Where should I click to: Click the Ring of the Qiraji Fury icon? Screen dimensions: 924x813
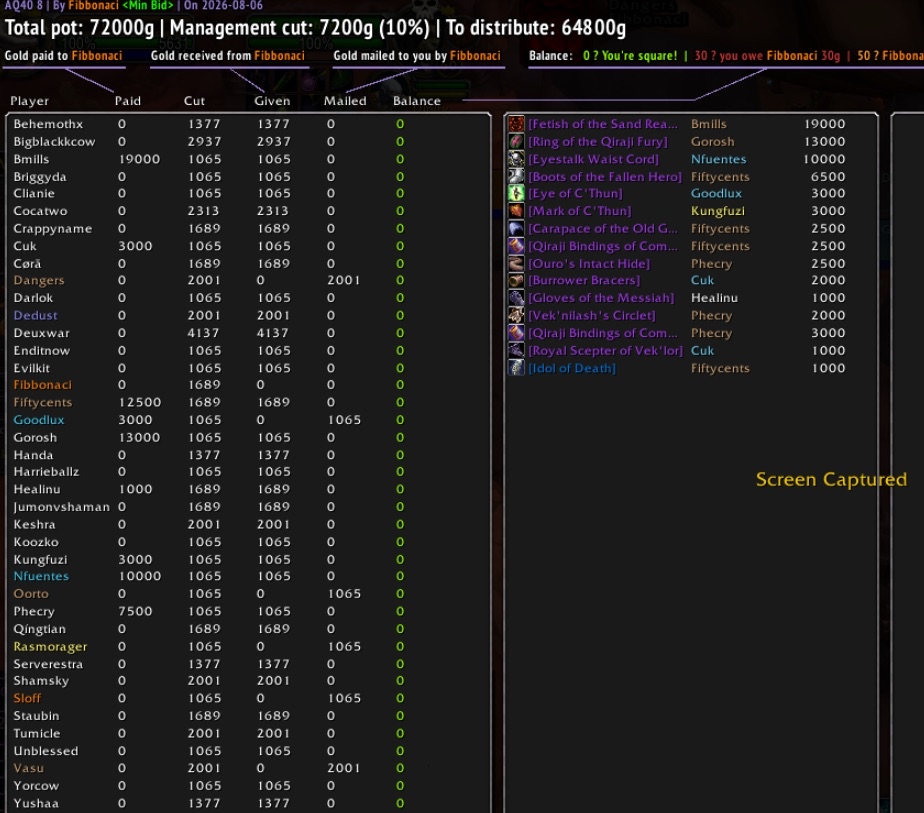(x=516, y=142)
